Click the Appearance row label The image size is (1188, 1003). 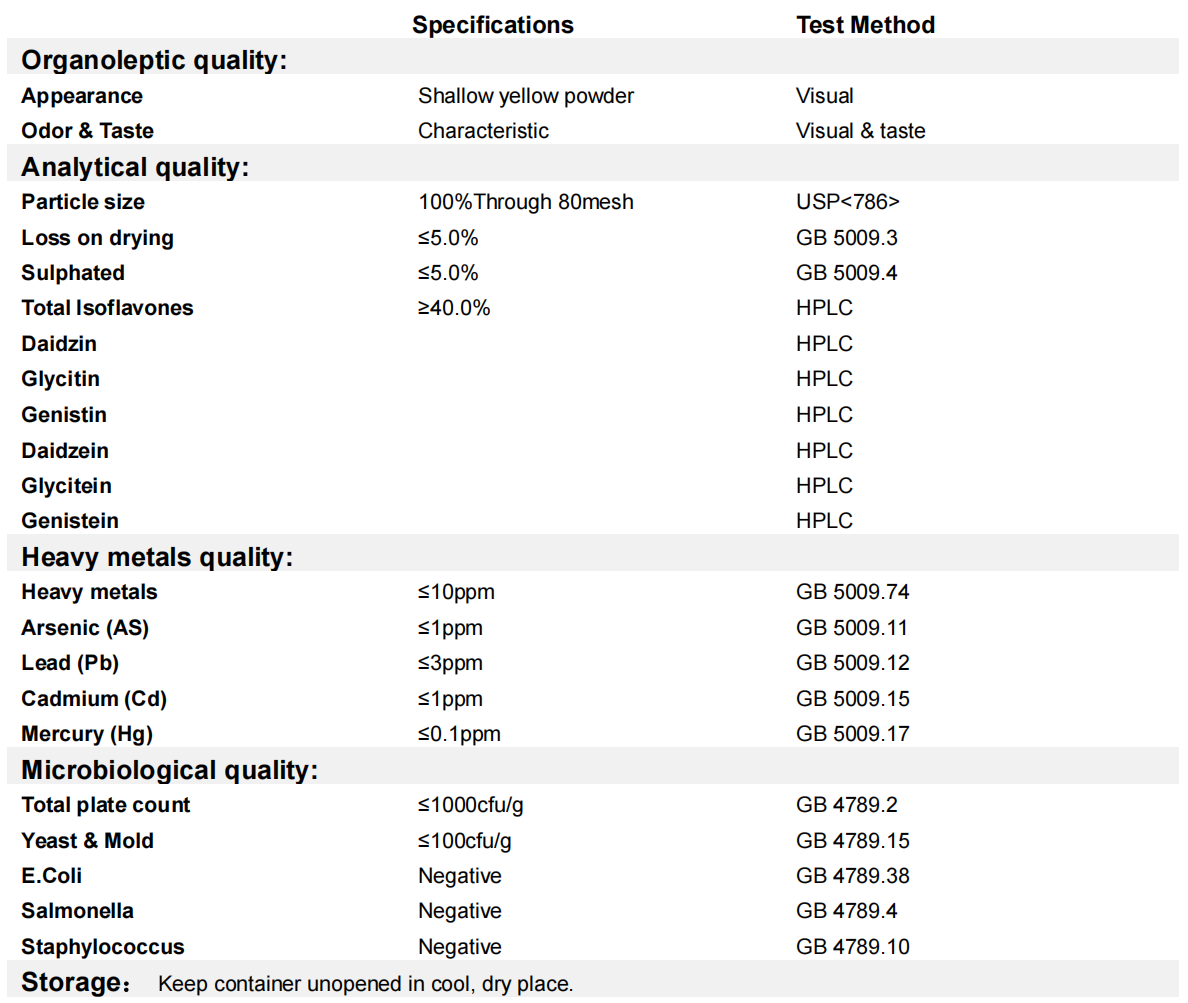[x=82, y=96]
